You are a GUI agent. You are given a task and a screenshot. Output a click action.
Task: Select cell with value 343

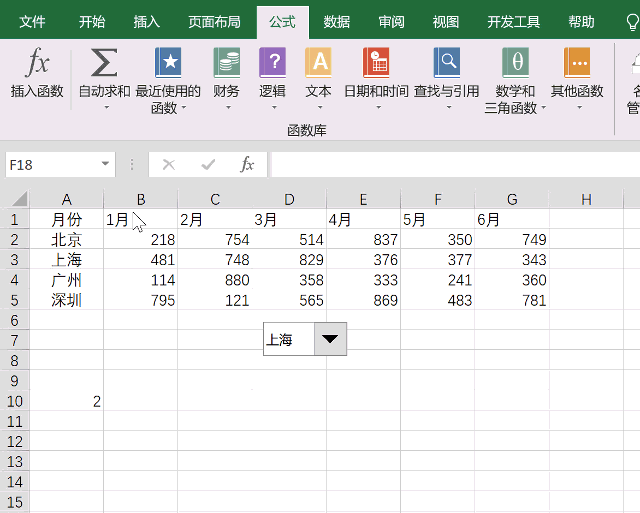coord(512,260)
